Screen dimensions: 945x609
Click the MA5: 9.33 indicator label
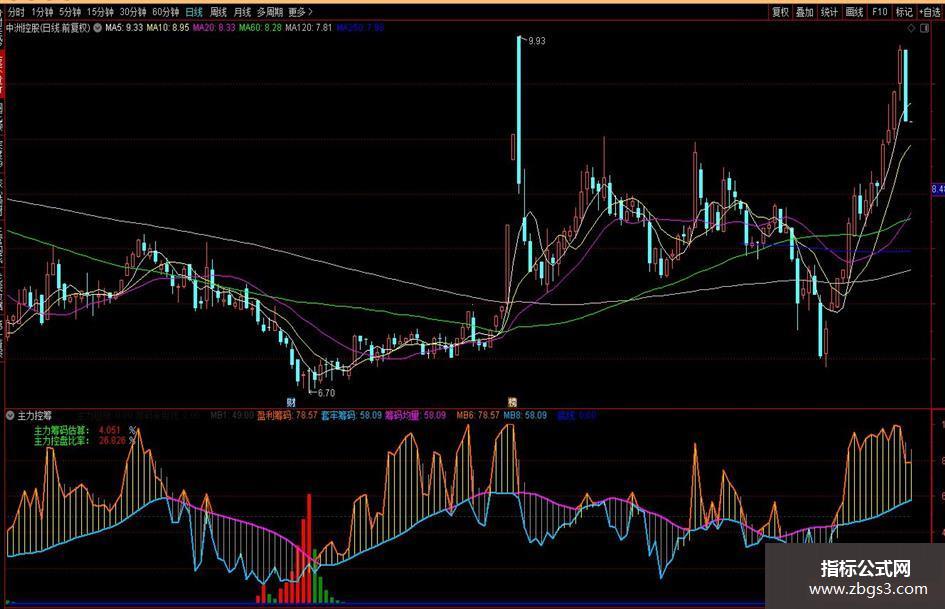tap(124, 28)
